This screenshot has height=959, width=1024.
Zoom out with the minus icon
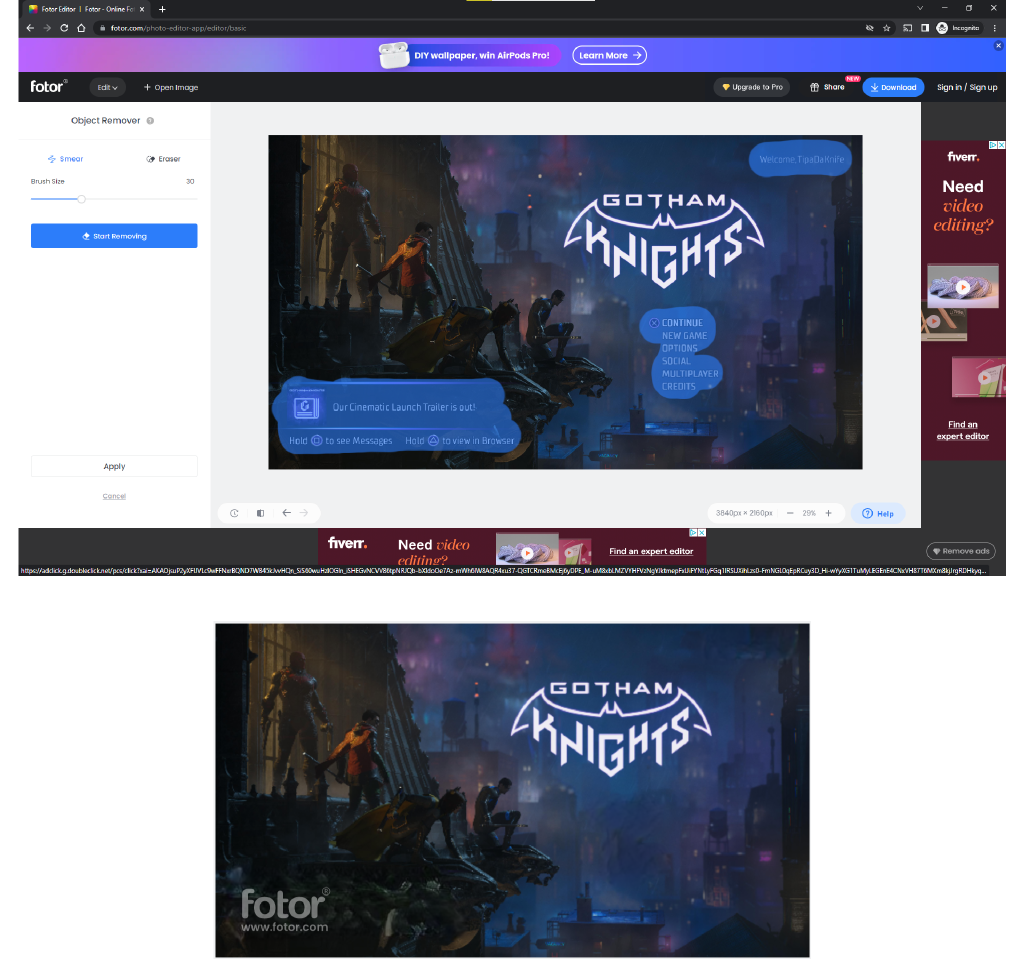790,513
